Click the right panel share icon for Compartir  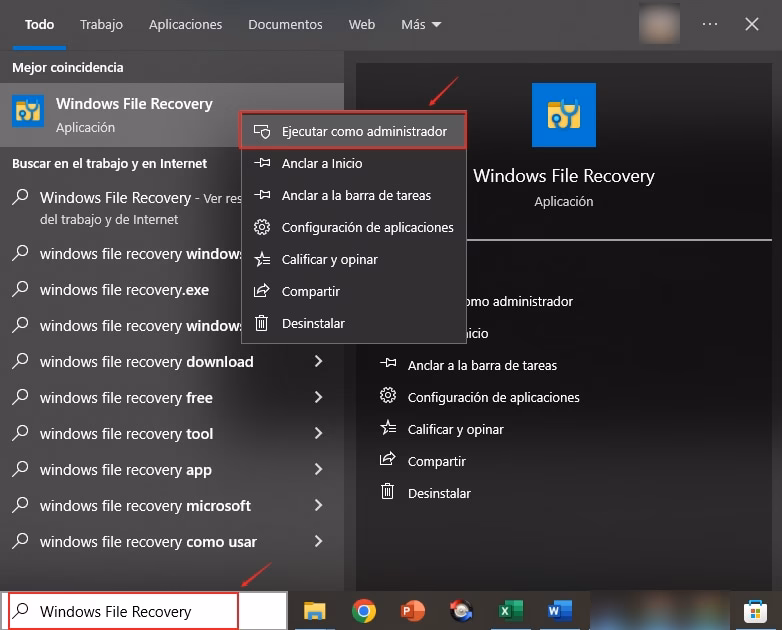(388, 459)
